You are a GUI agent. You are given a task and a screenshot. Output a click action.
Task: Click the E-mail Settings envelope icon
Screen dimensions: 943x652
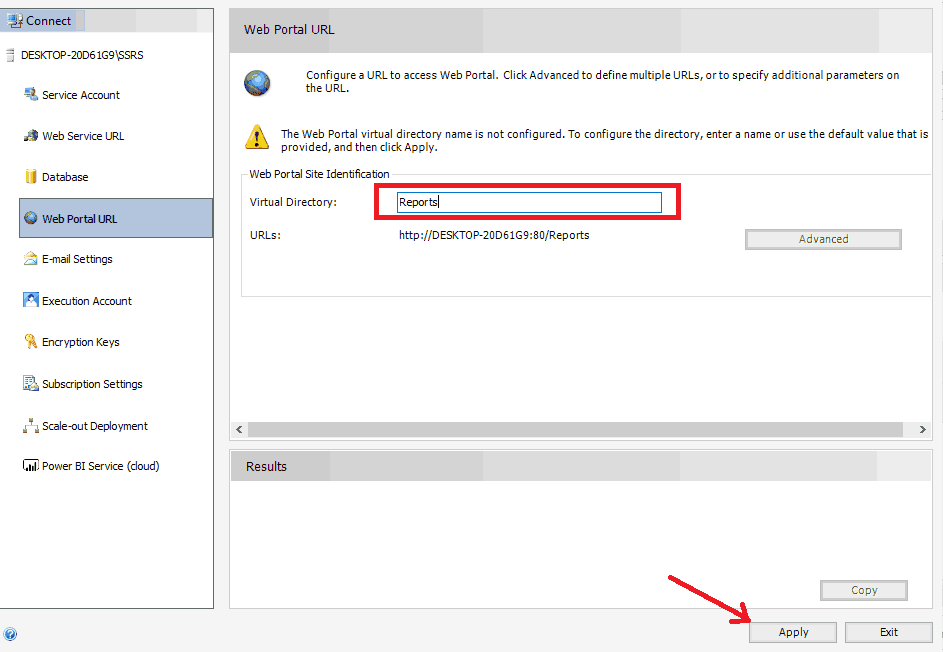point(30,259)
